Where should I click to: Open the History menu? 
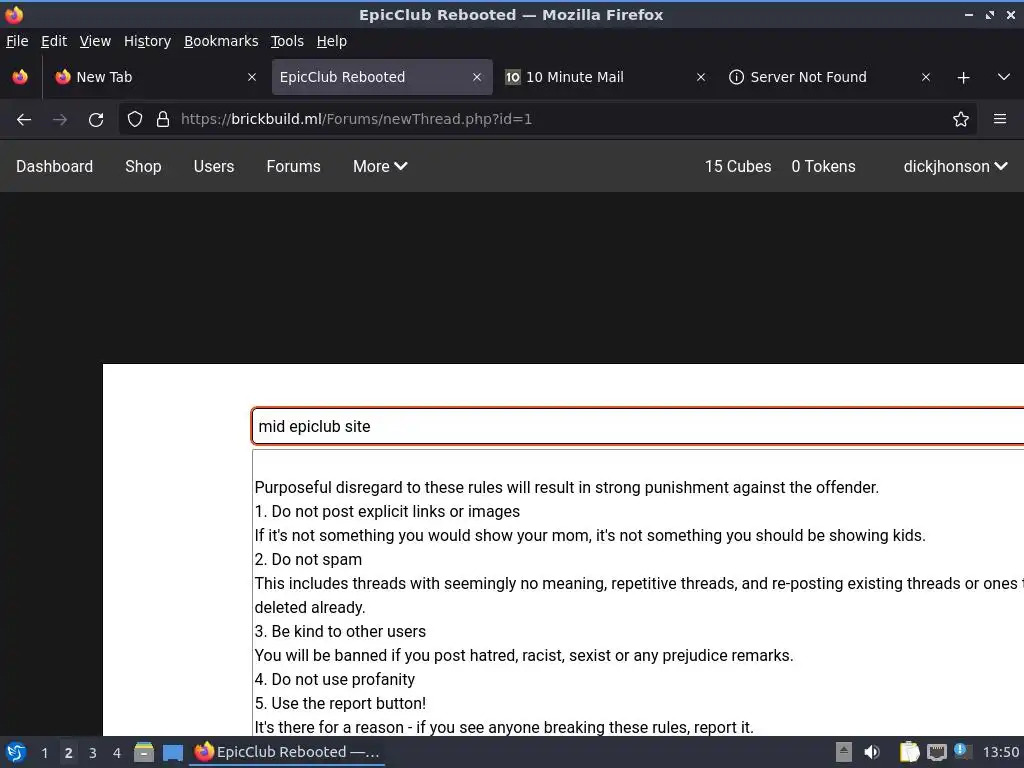(x=148, y=41)
